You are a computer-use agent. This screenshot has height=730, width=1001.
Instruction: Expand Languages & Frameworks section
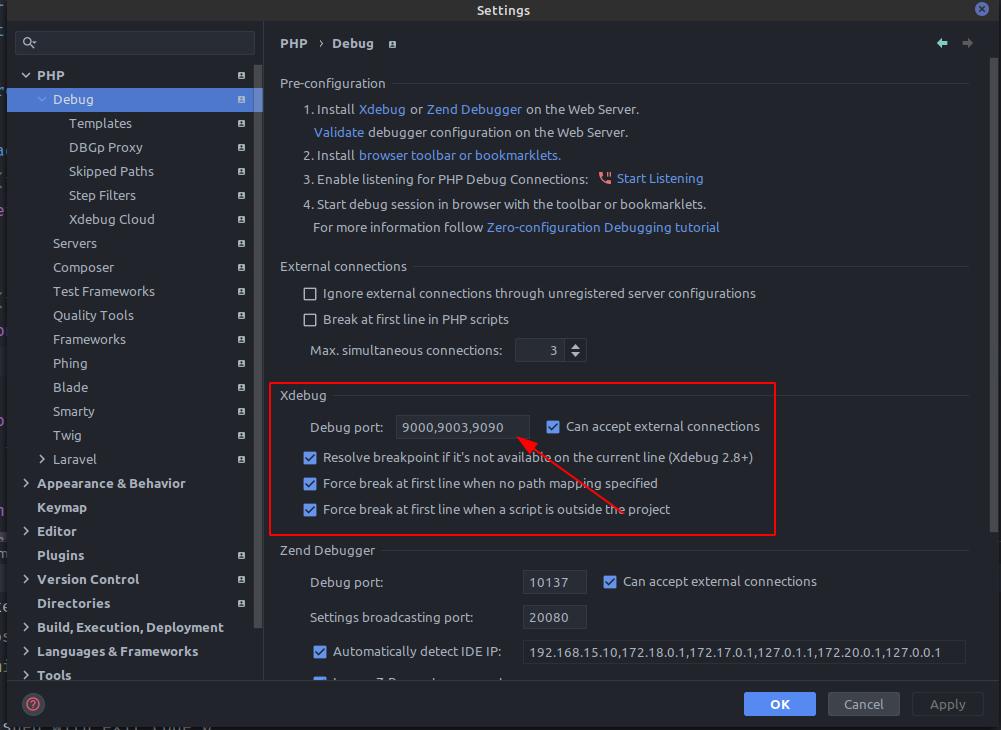coord(26,651)
